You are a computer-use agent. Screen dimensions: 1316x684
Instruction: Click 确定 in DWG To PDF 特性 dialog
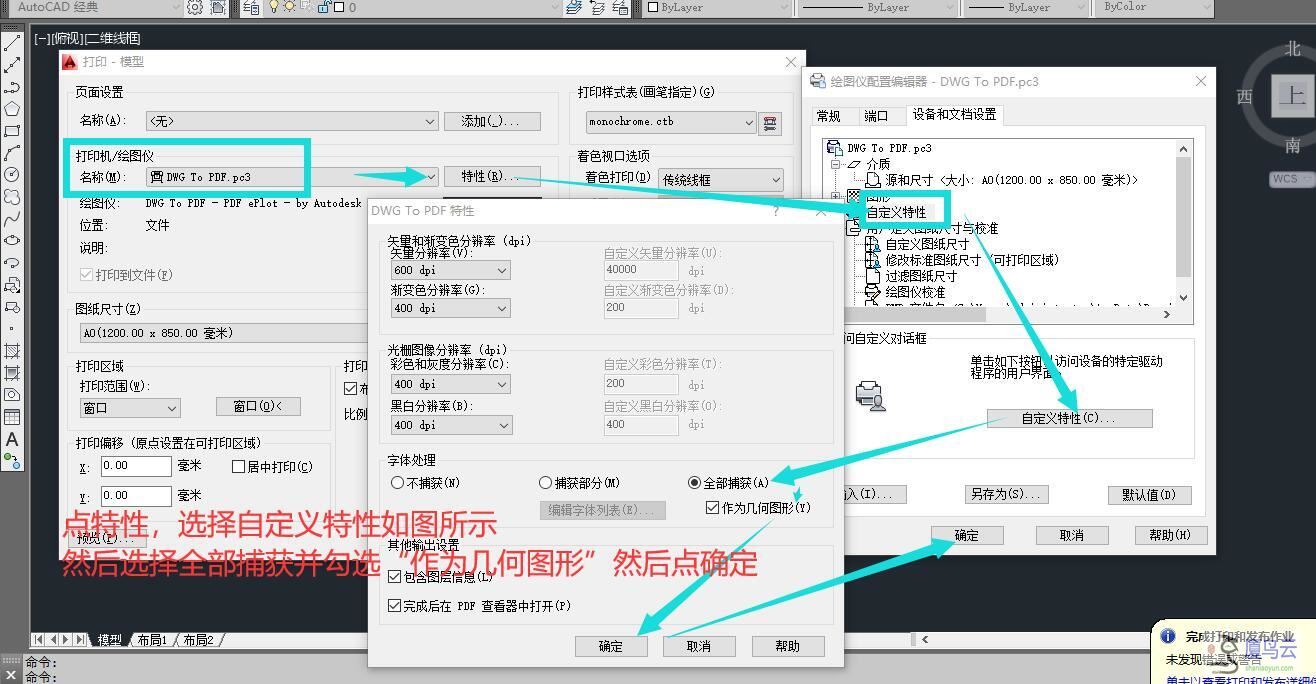[x=611, y=646]
